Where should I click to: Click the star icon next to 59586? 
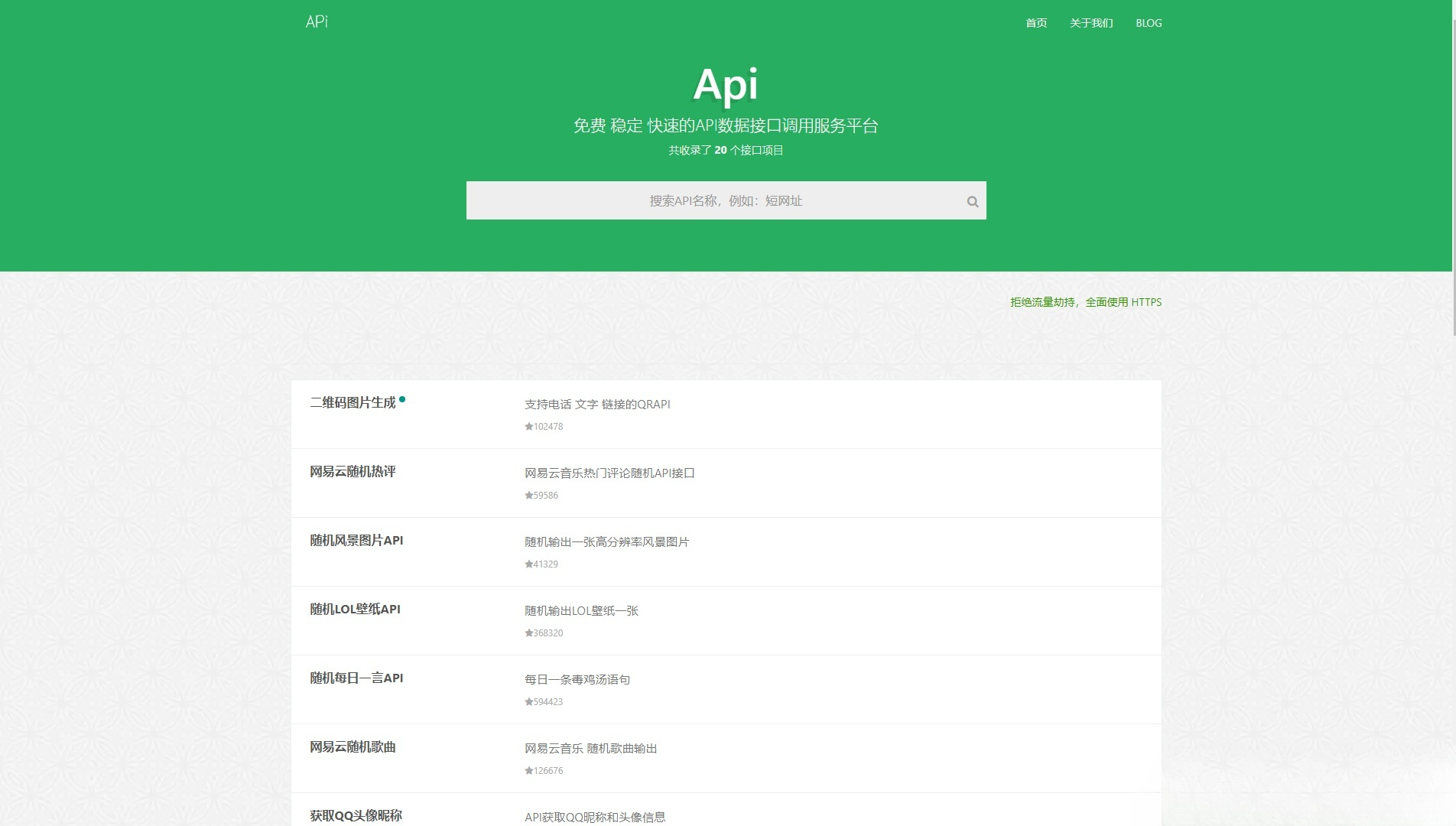[x=527, y=495]
